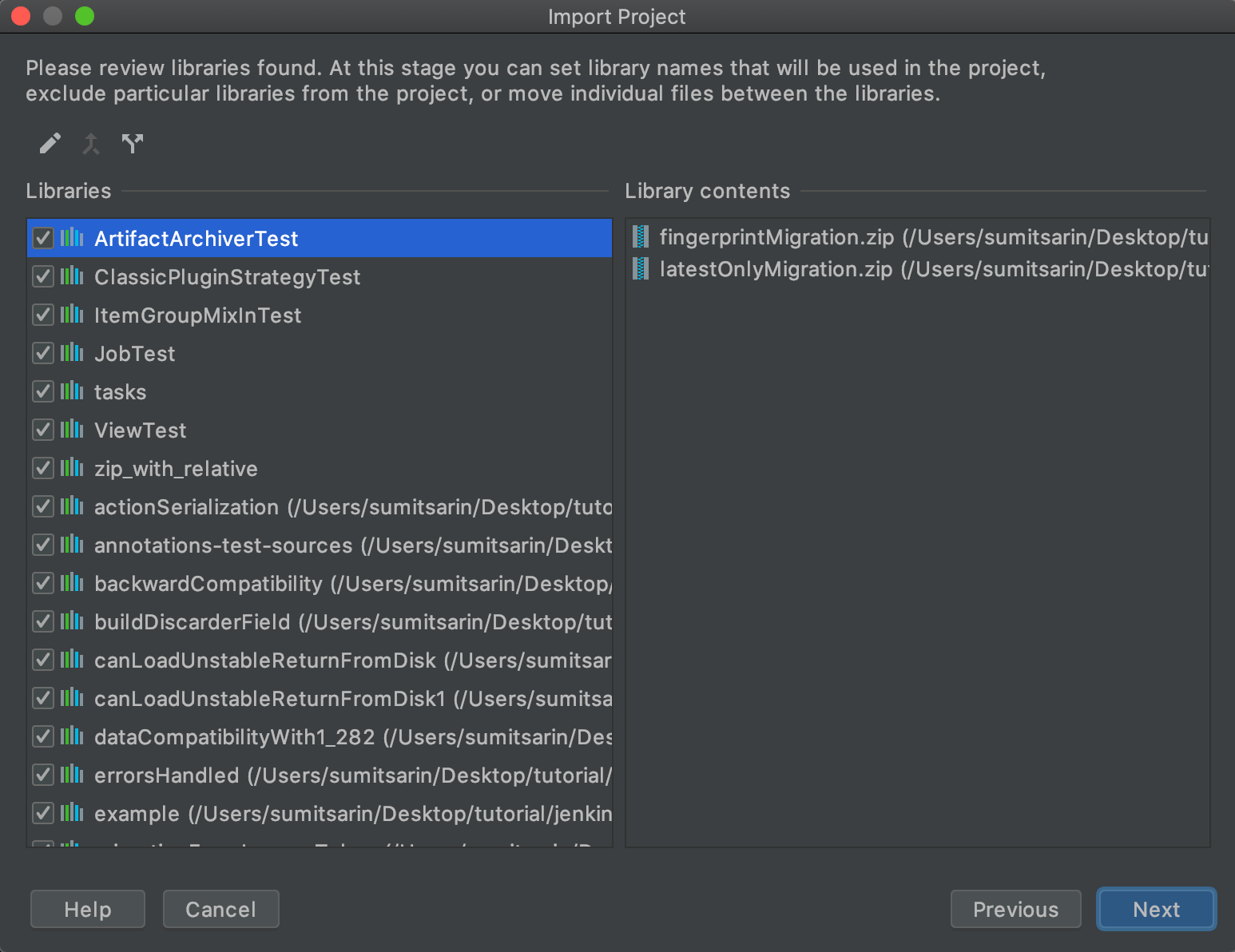This screenshot has height=952, width=1235.
Task: Uncheck the ClassicPluginStrategyTest library
Action: point(42,276)
